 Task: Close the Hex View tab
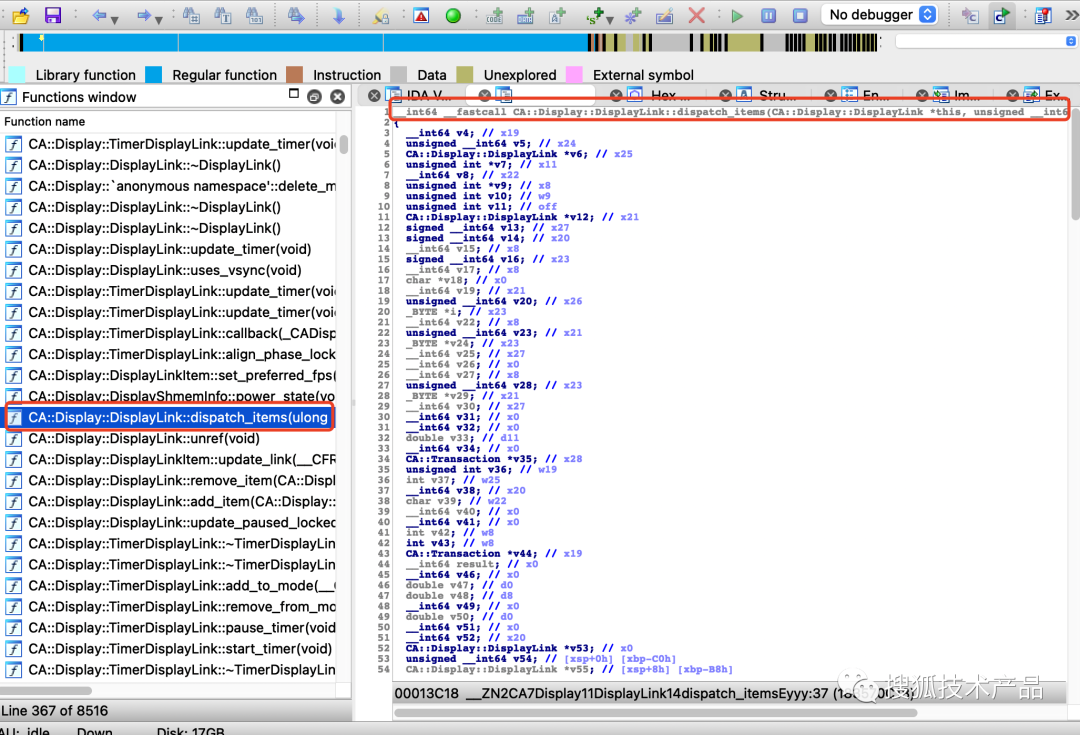[616, 95]
